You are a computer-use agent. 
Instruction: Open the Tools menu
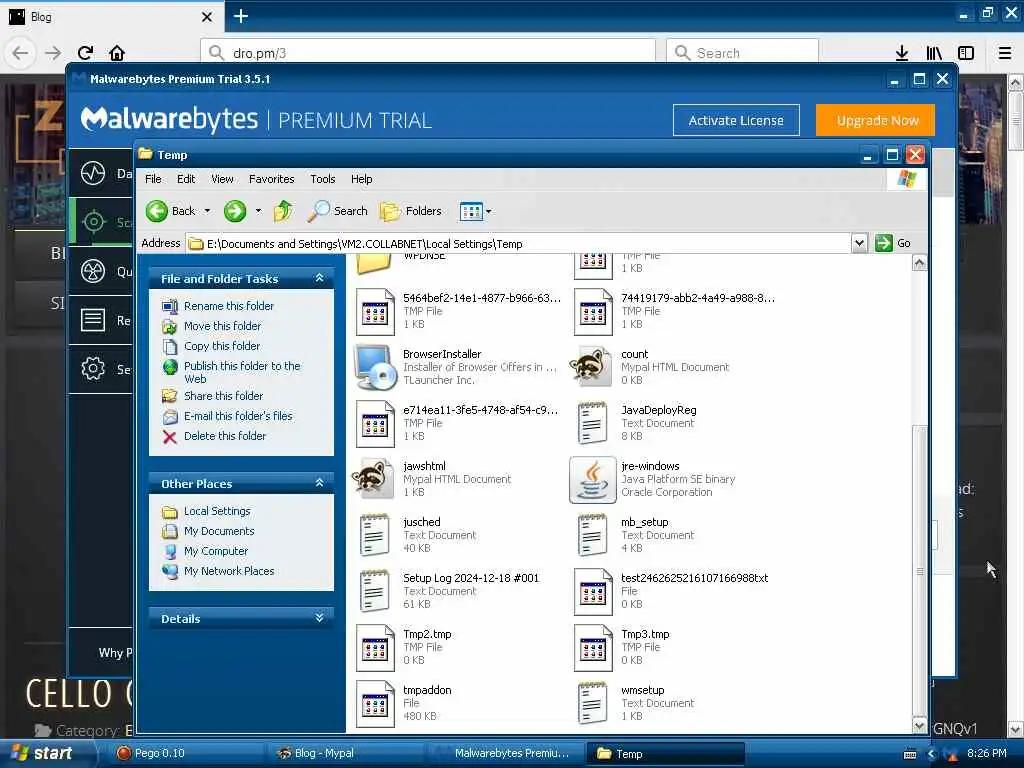[323, 179]
